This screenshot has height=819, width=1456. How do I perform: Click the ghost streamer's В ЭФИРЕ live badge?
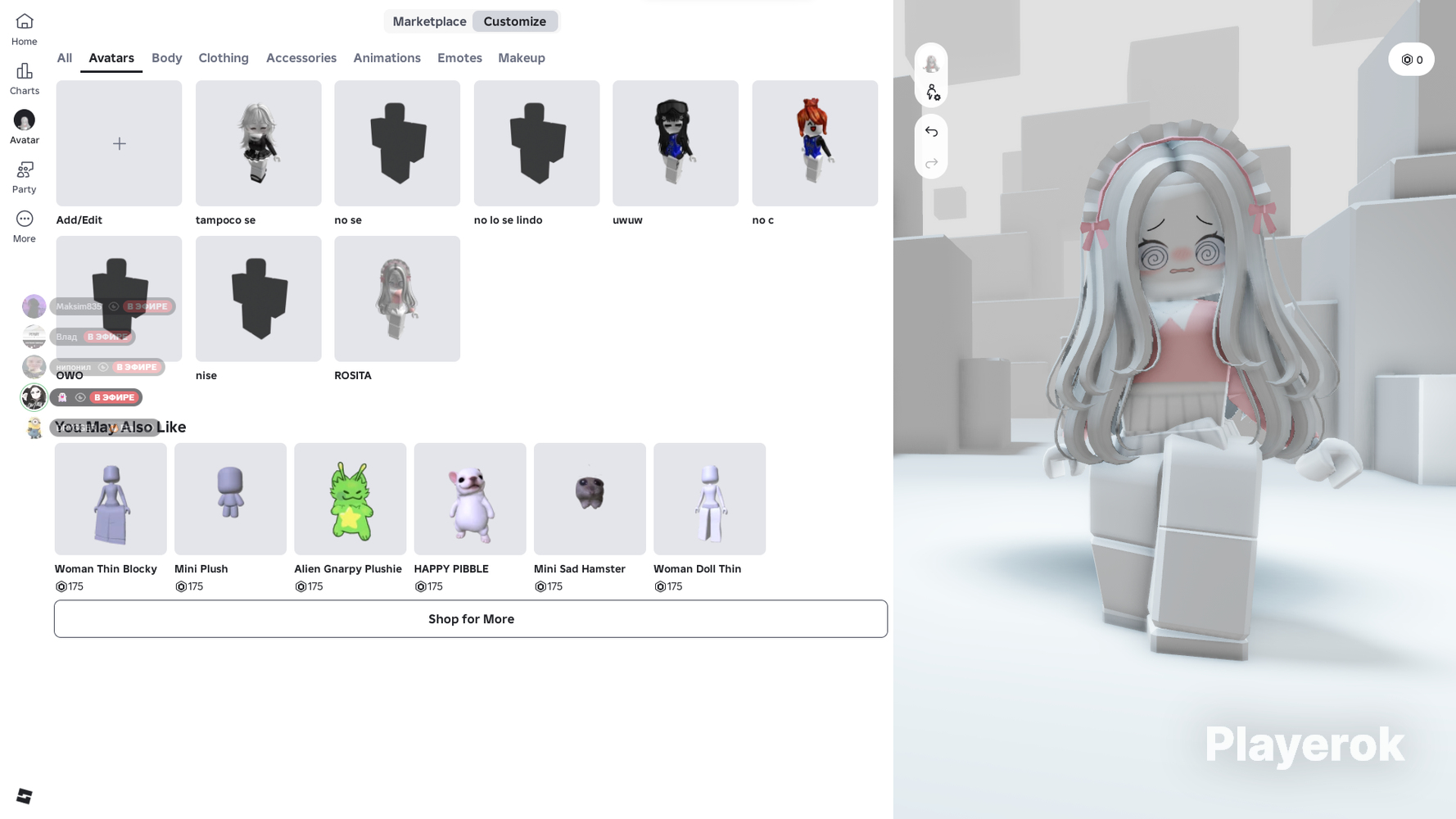[114, 397]
